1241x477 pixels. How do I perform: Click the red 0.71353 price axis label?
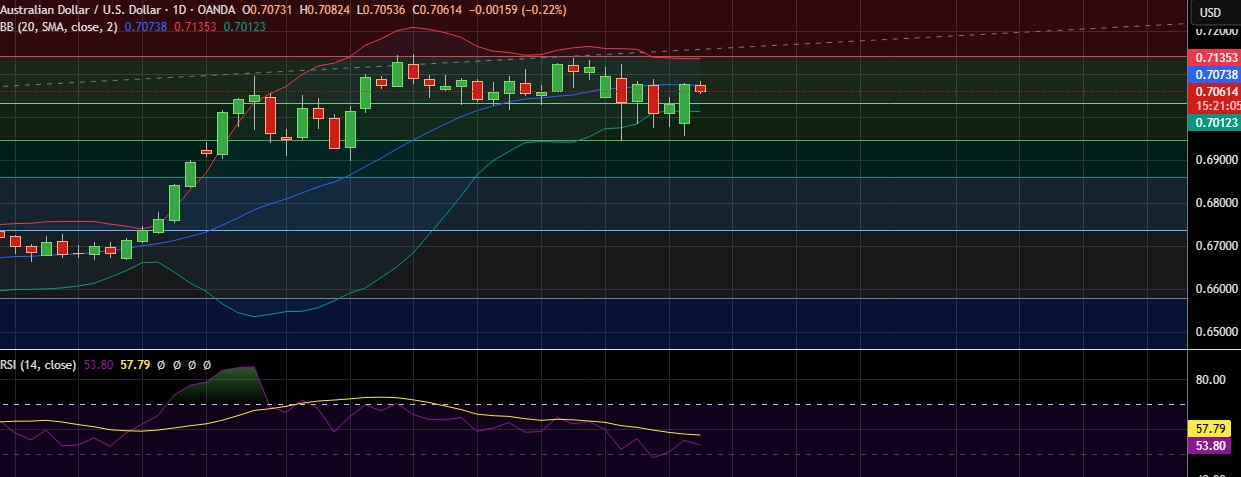click(1215, 58)
